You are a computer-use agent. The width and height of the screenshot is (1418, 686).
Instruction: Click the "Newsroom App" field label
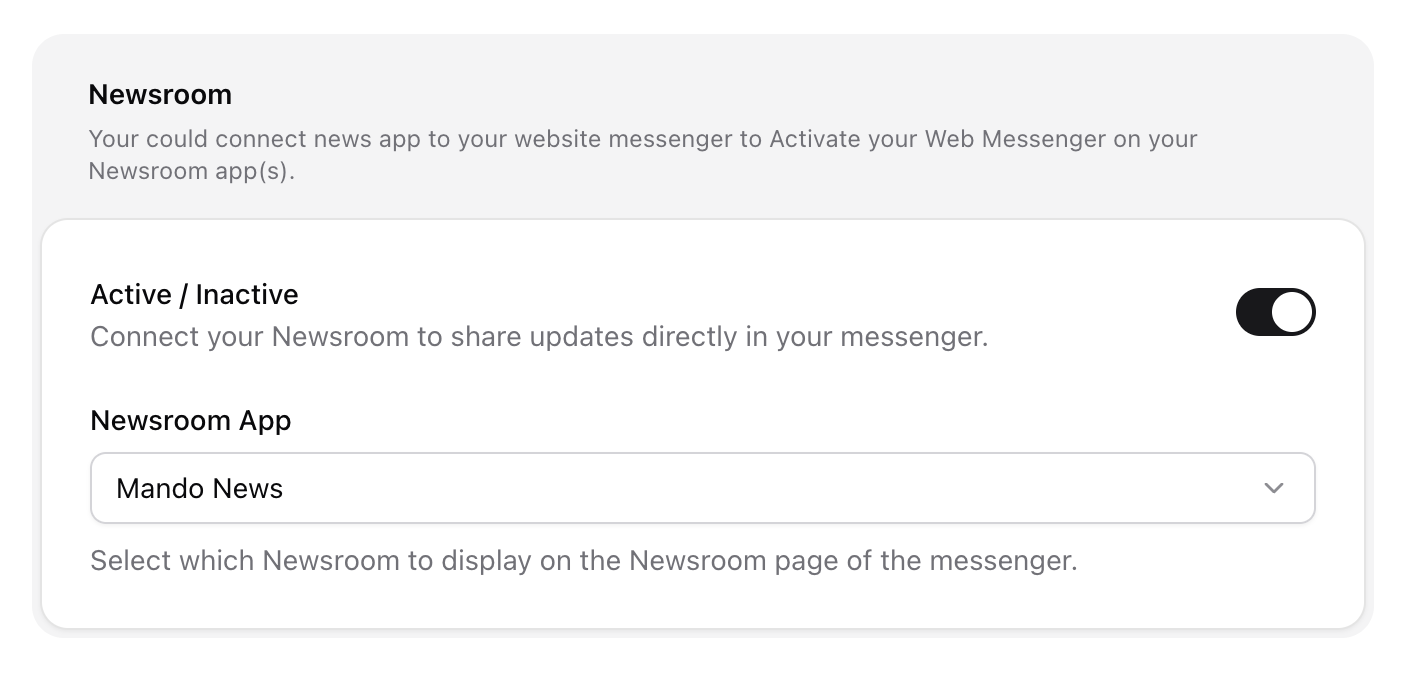[x=190, y=421]
